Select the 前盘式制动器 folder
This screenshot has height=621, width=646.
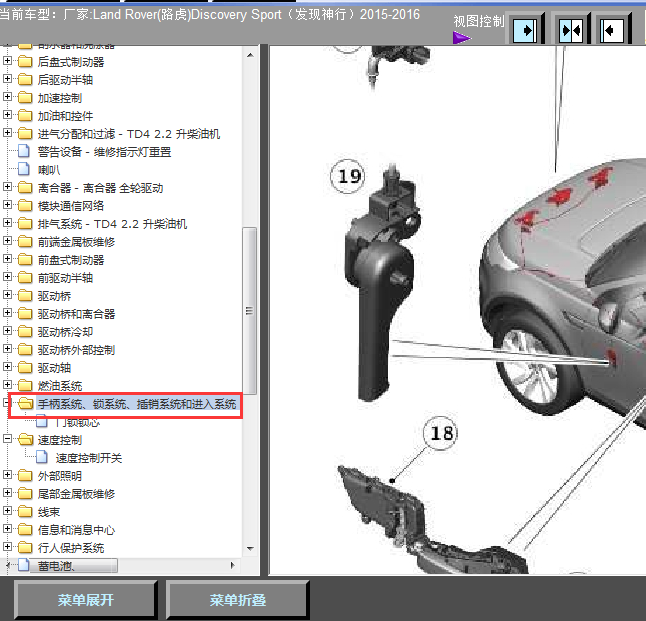point(71,260)
